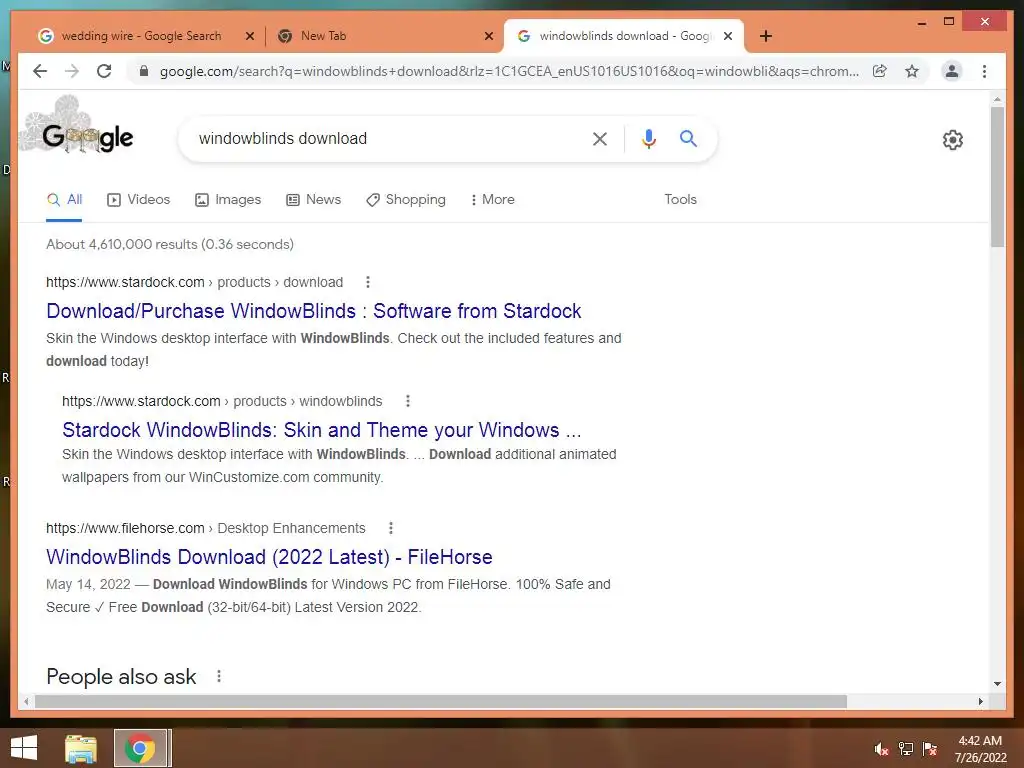Click the People also ask heading
The image size is (1024, 768).
click(121, 677)
